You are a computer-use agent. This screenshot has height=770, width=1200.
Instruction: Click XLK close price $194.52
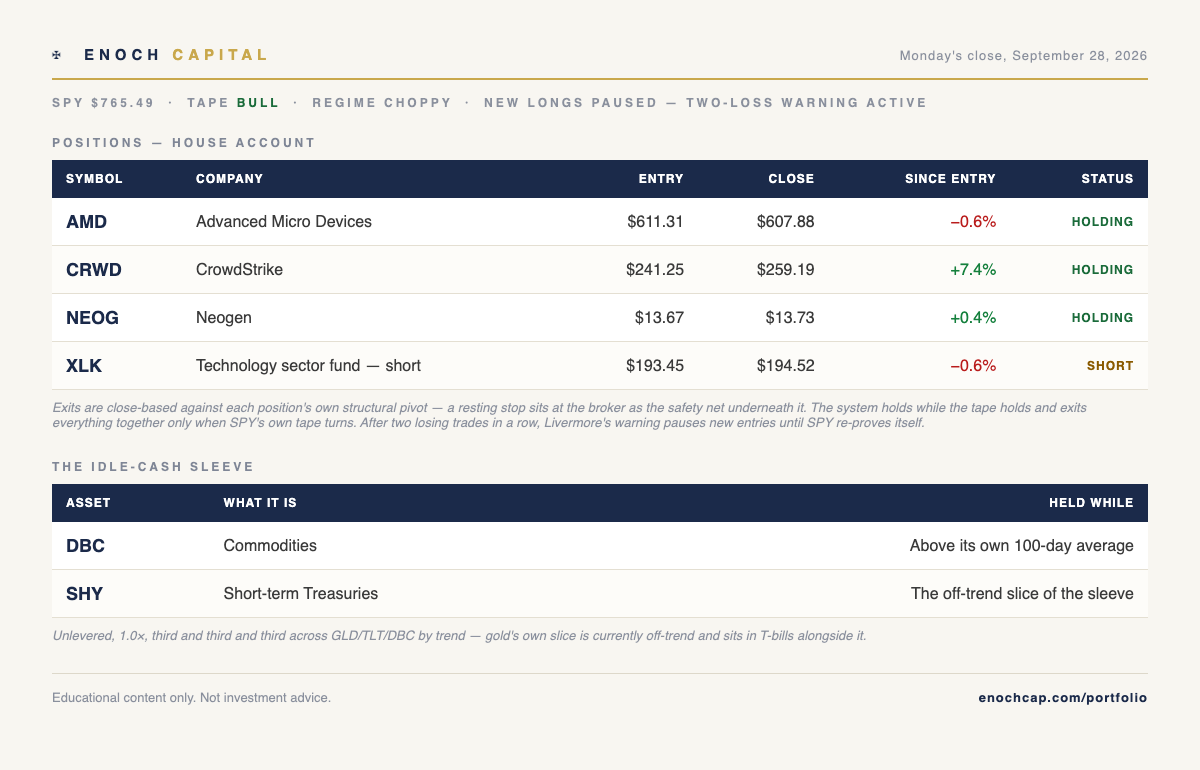tap(786, 366)
